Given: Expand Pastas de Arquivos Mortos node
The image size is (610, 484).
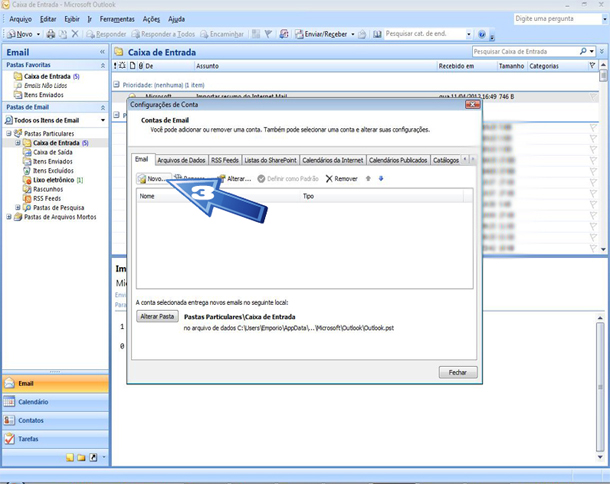Looking at the screenshot, I should pyautogui.click(x=9, y=217).
